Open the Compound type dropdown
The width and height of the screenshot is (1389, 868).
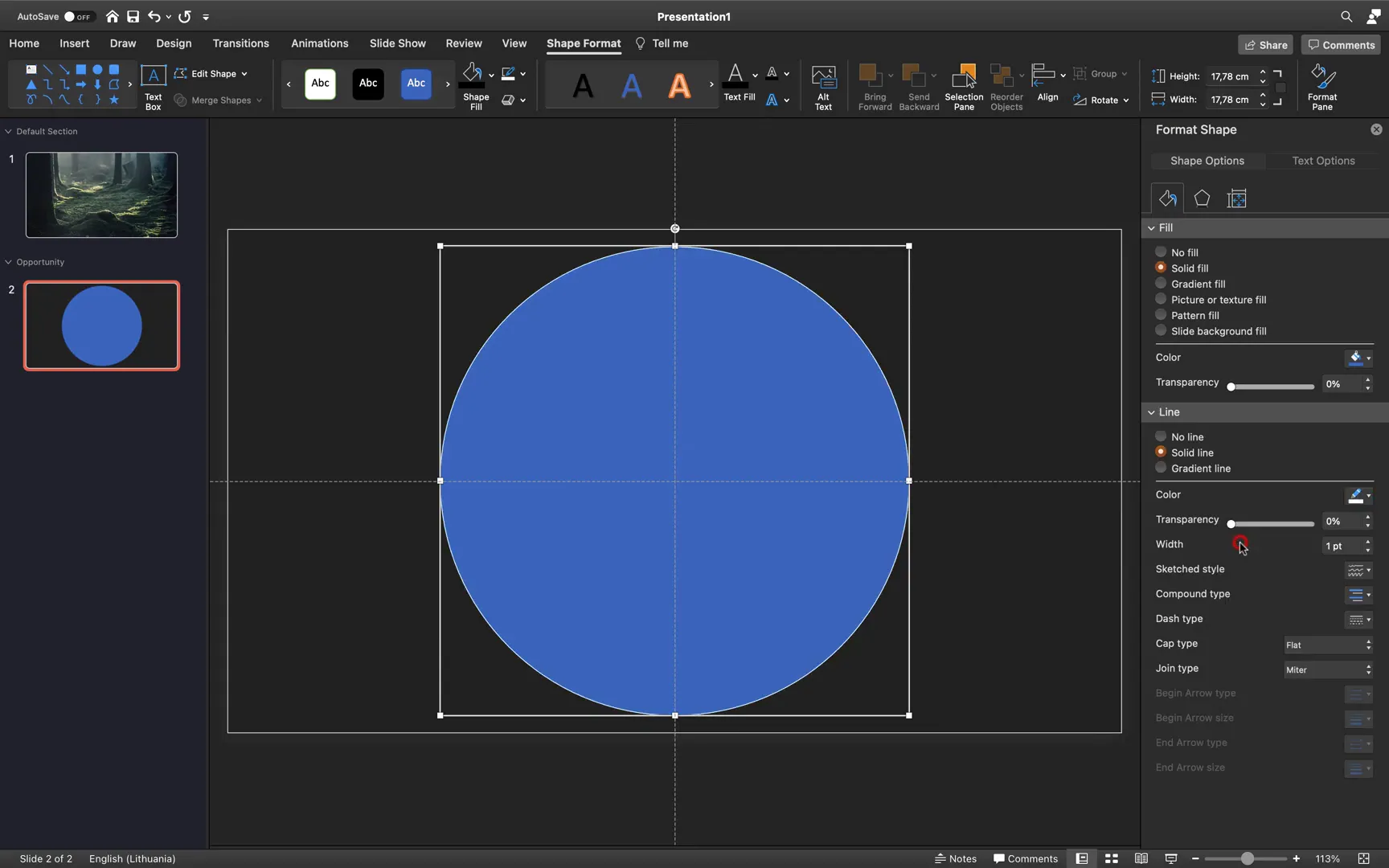(1359, 595)
